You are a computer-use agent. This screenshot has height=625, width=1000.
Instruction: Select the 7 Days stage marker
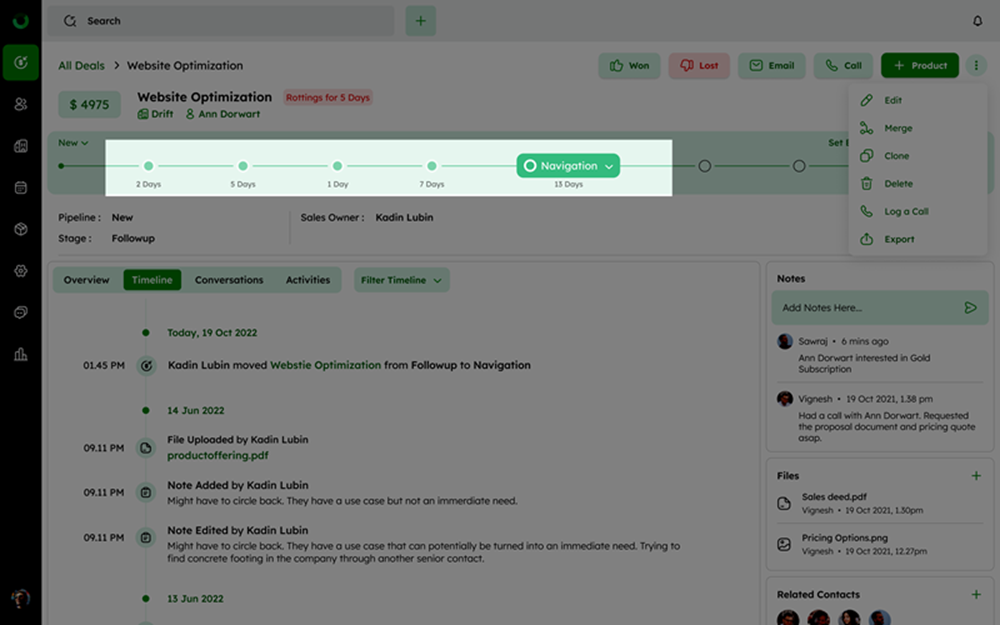(x=432, y=166)
